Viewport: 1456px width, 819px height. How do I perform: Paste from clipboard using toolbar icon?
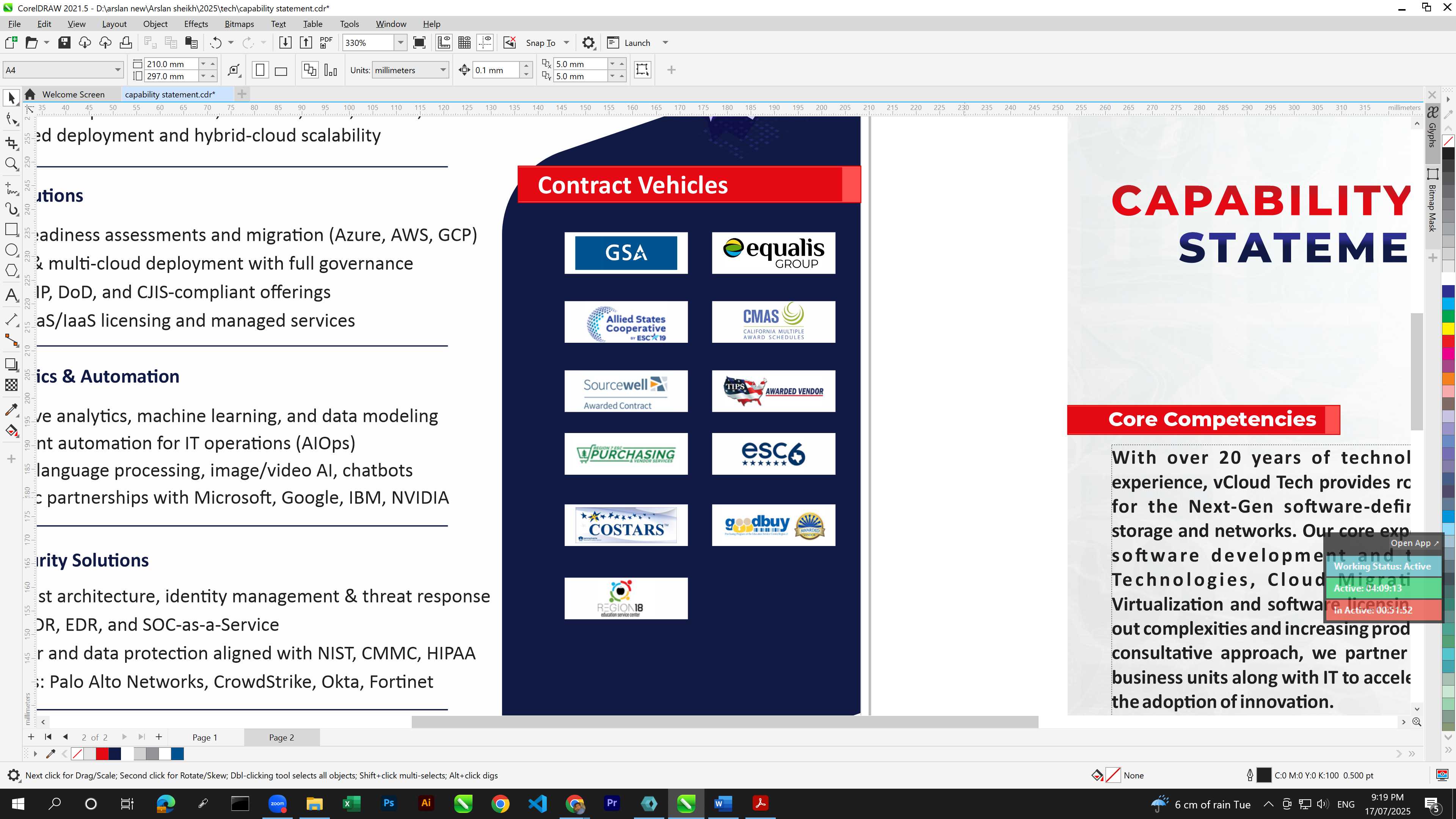pos(191,42)
